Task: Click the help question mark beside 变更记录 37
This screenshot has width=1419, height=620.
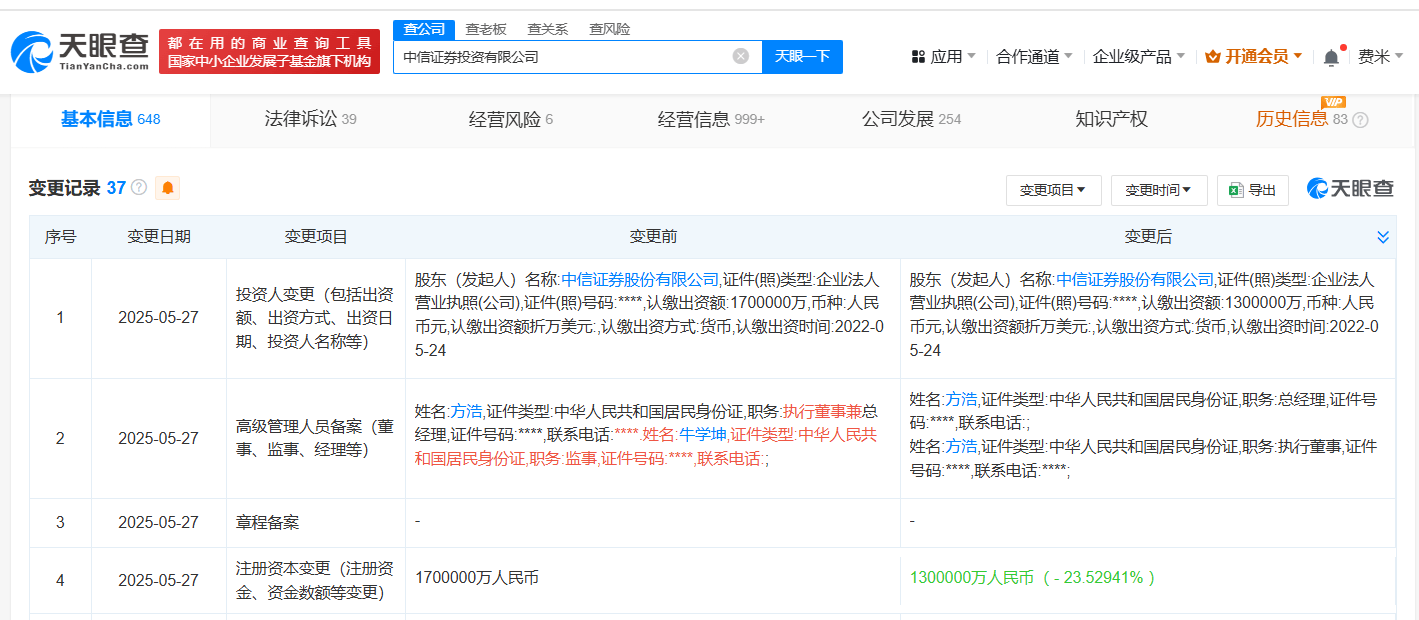Action: [139, 187]
